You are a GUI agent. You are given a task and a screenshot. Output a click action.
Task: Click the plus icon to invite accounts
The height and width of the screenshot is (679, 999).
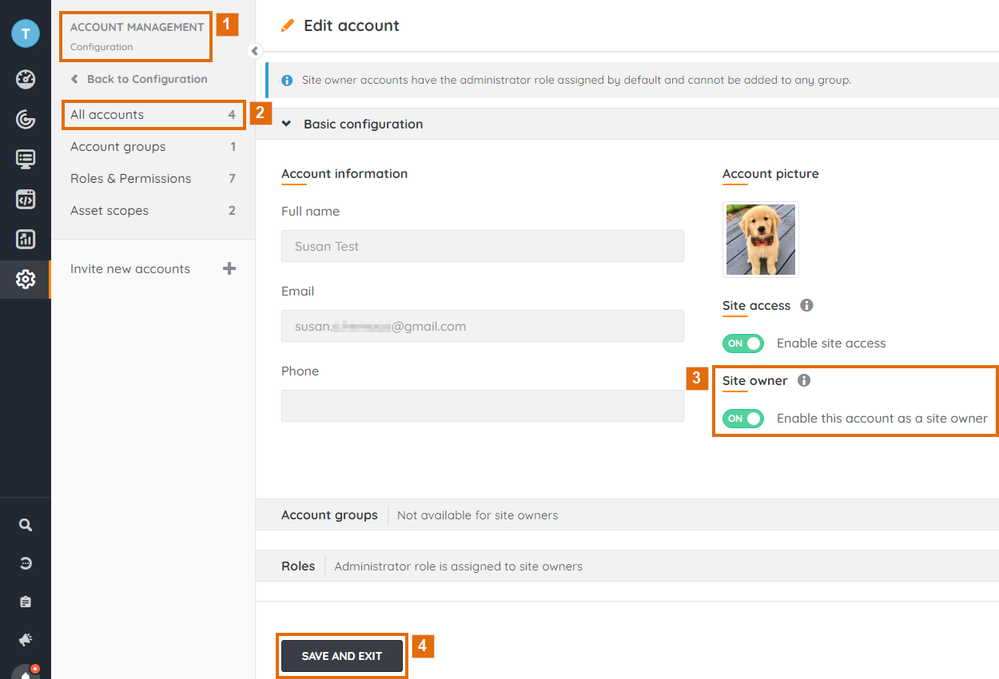tap(229, 269)
